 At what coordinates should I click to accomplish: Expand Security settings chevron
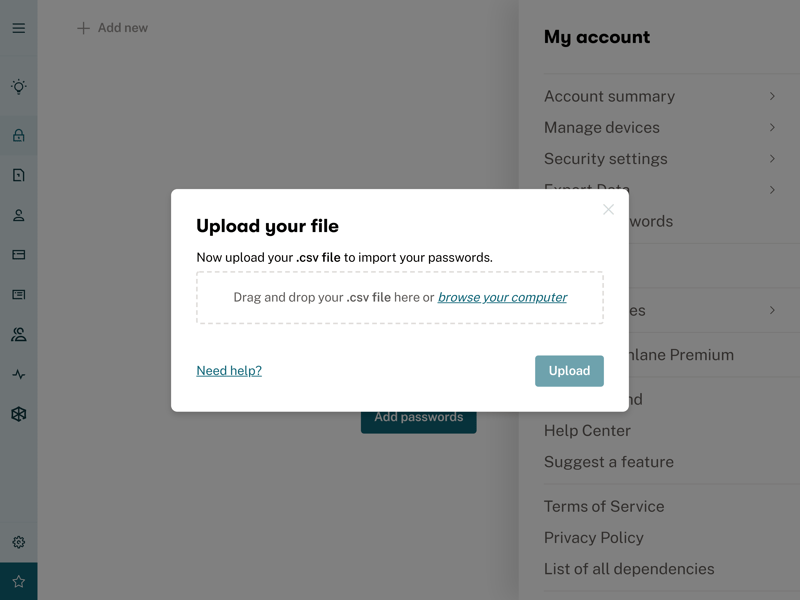click(772, 159)
